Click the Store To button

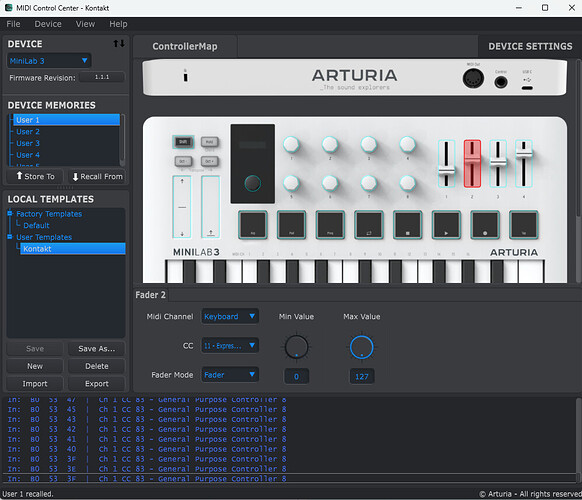(x=35, y=176)
